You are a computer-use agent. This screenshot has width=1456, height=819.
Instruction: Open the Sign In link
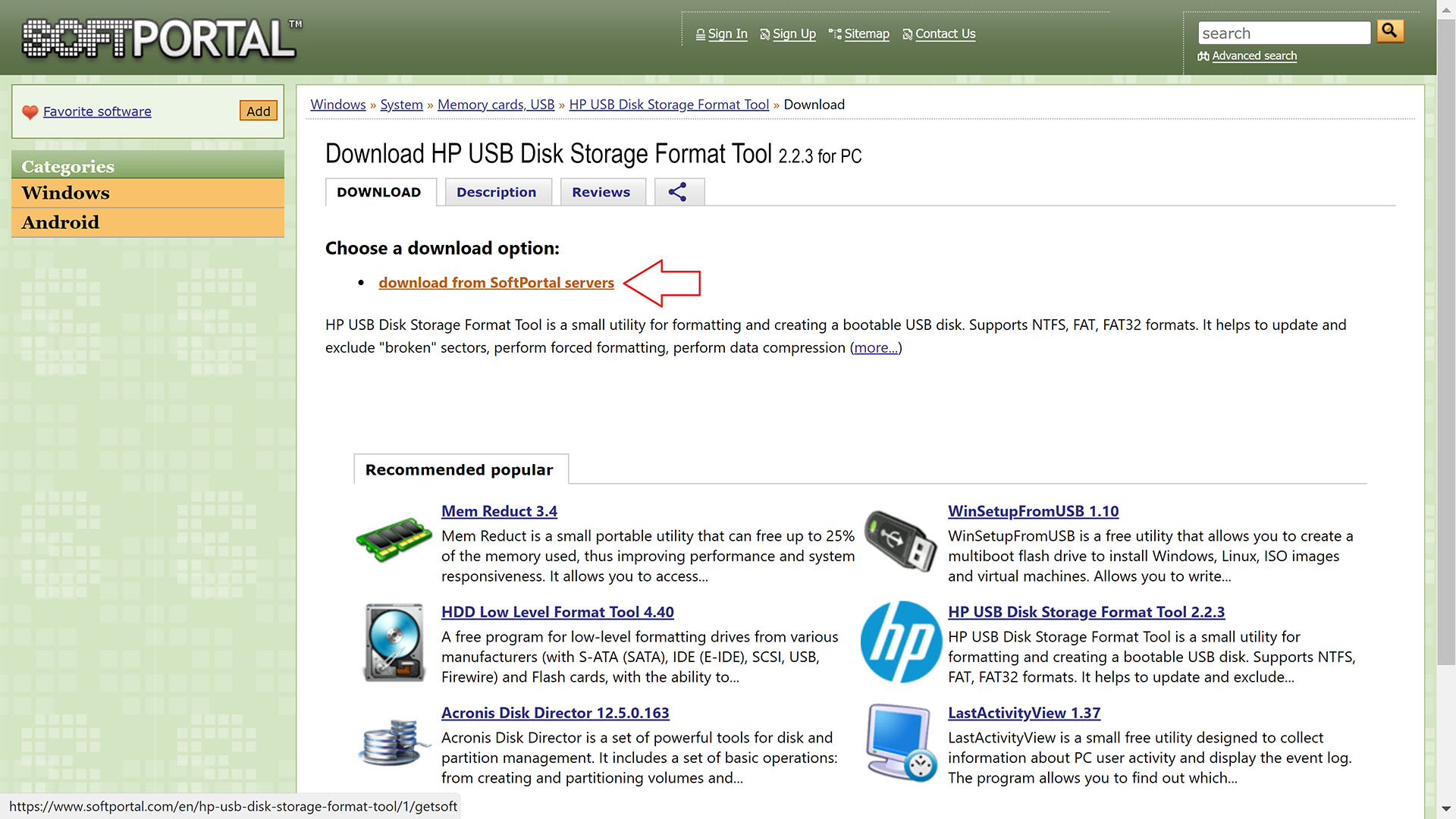(727, 34)
